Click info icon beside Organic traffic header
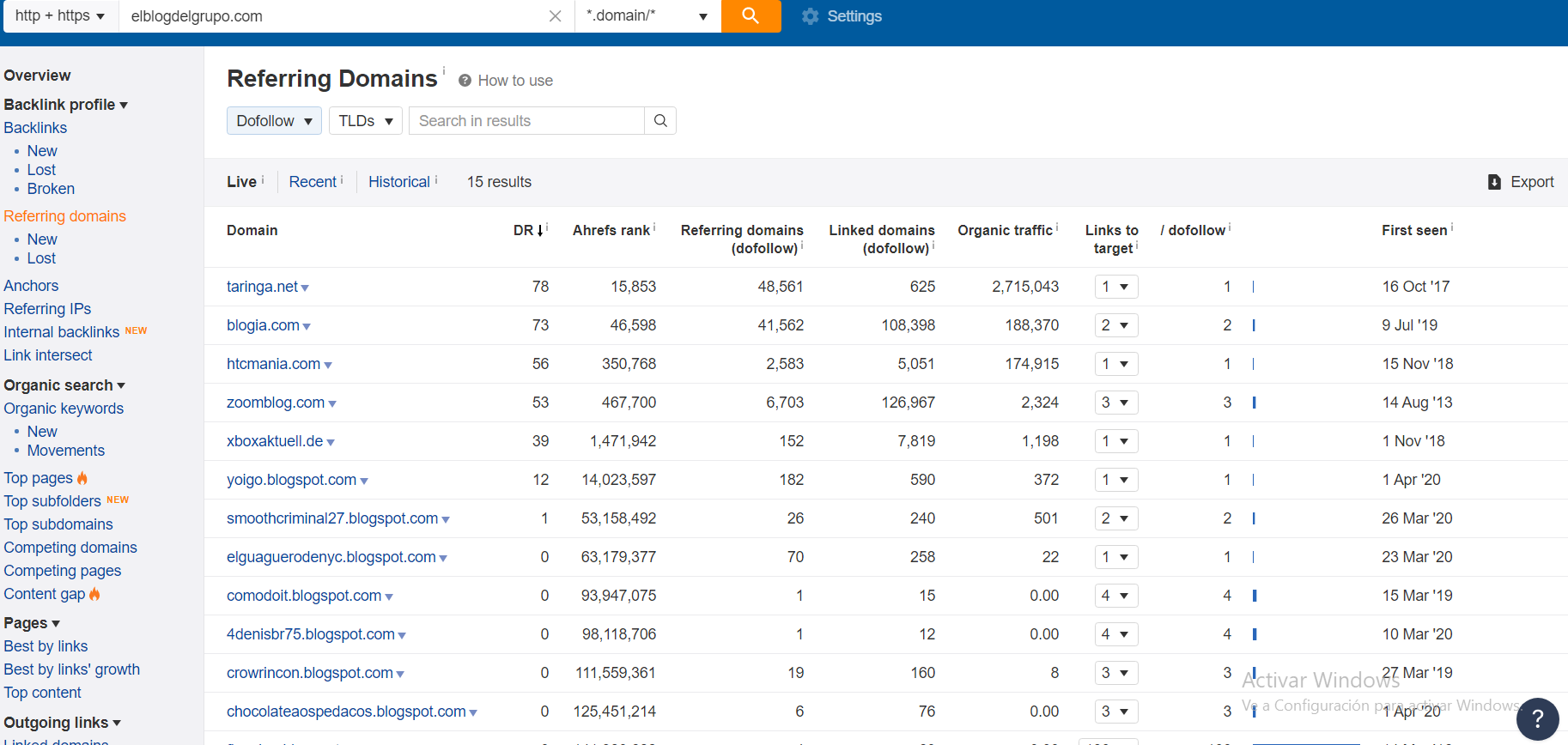1568x745 pixels. pyautogui.click(x=1057, y=227)
